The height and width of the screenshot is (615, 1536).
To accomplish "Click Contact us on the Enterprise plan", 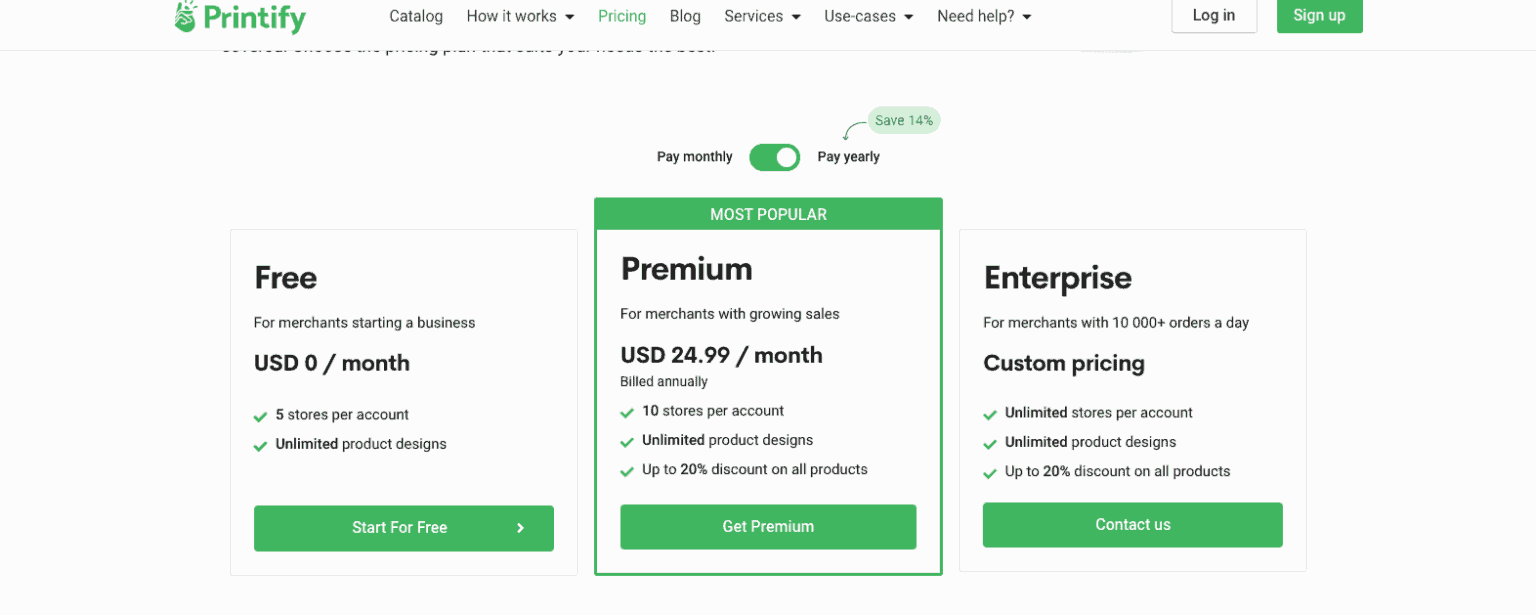I will pyautogui.click(x=1132, y=524).
